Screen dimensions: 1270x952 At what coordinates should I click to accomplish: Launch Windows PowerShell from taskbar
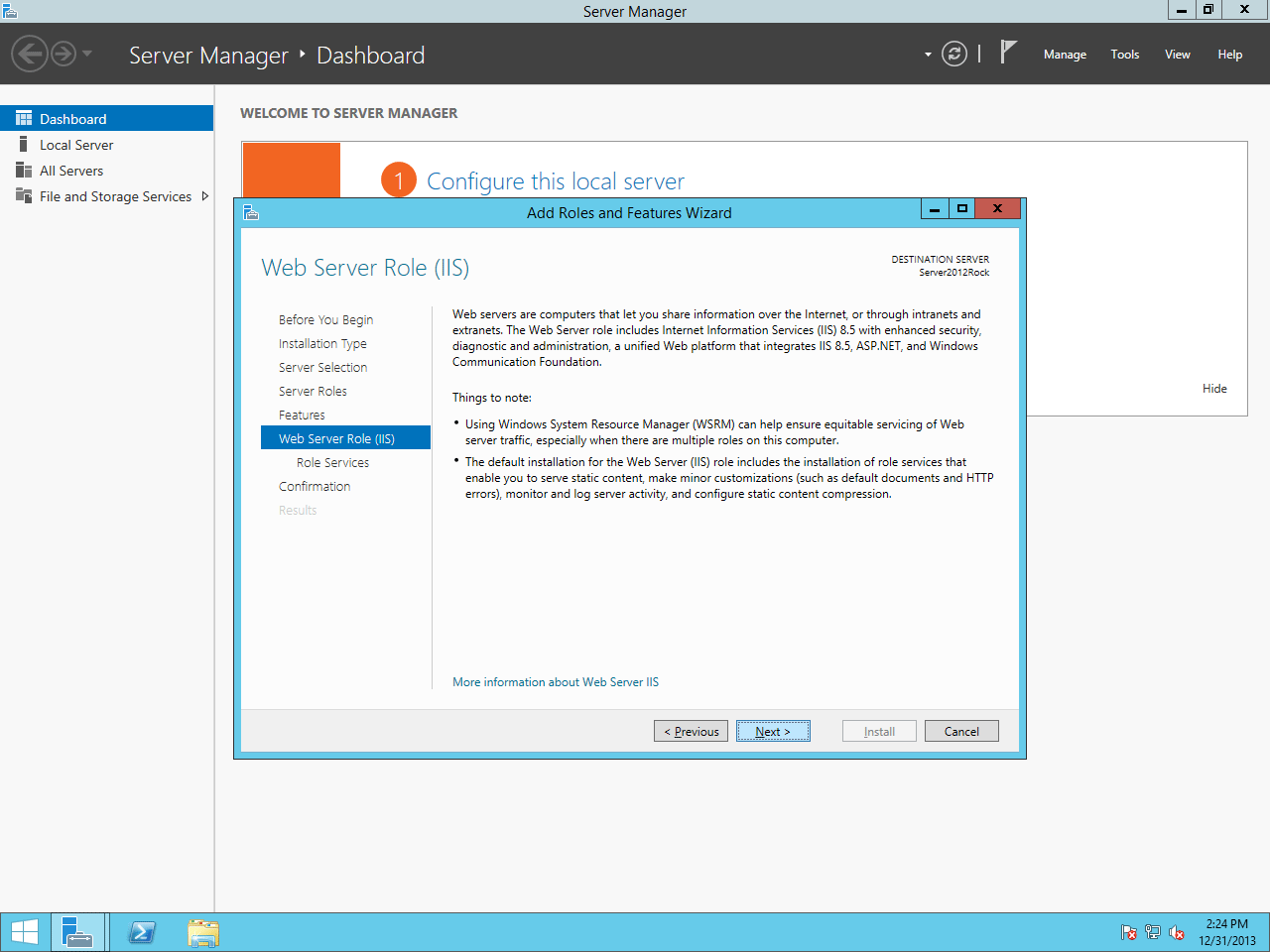click(x=143, y=932)
